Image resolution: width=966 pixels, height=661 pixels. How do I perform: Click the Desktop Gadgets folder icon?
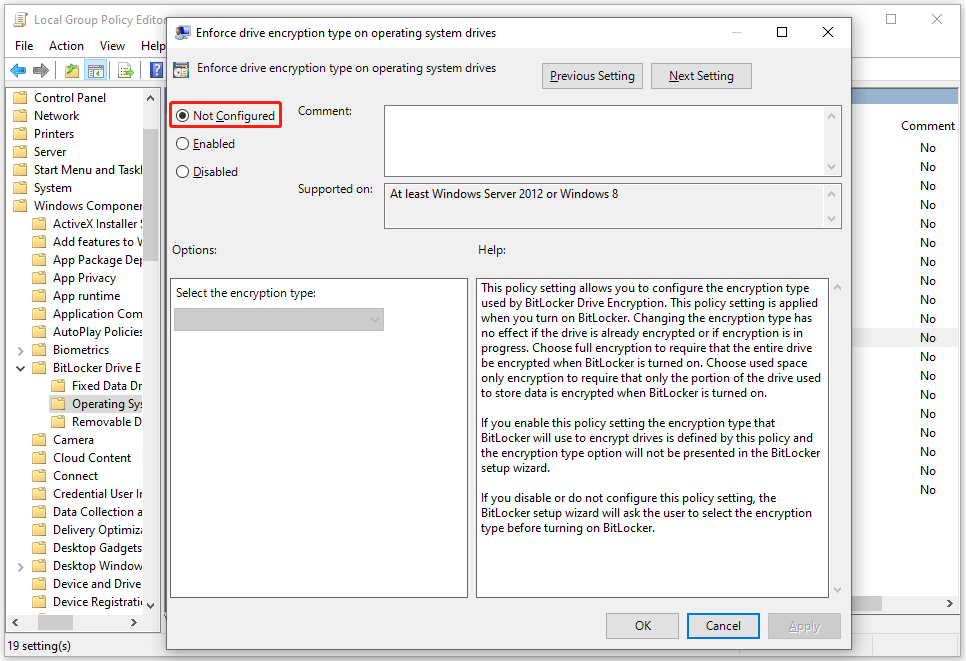(x=39, y=548)
